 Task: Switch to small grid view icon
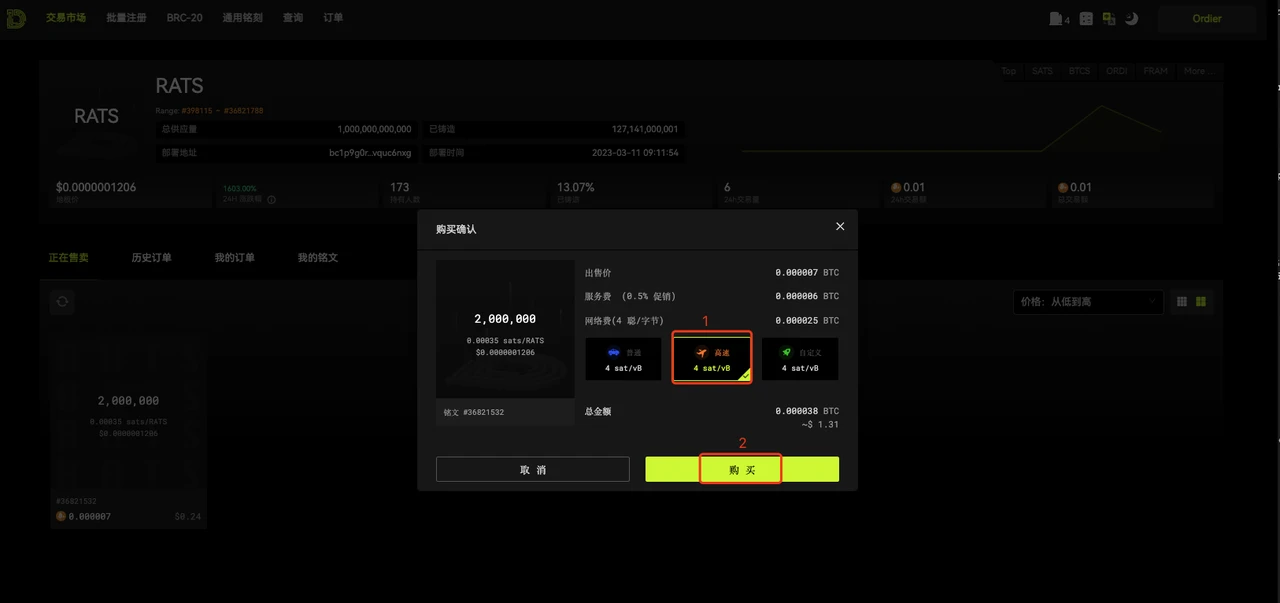click(x=1182, y=301)
